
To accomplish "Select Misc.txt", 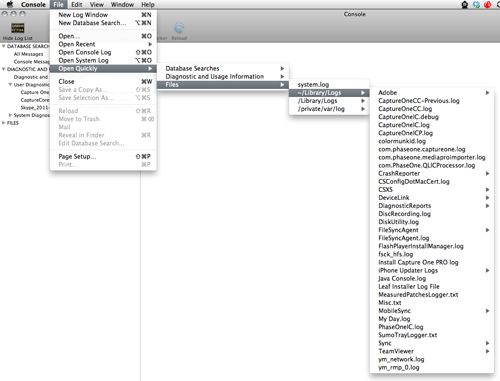I will (432, 303).
